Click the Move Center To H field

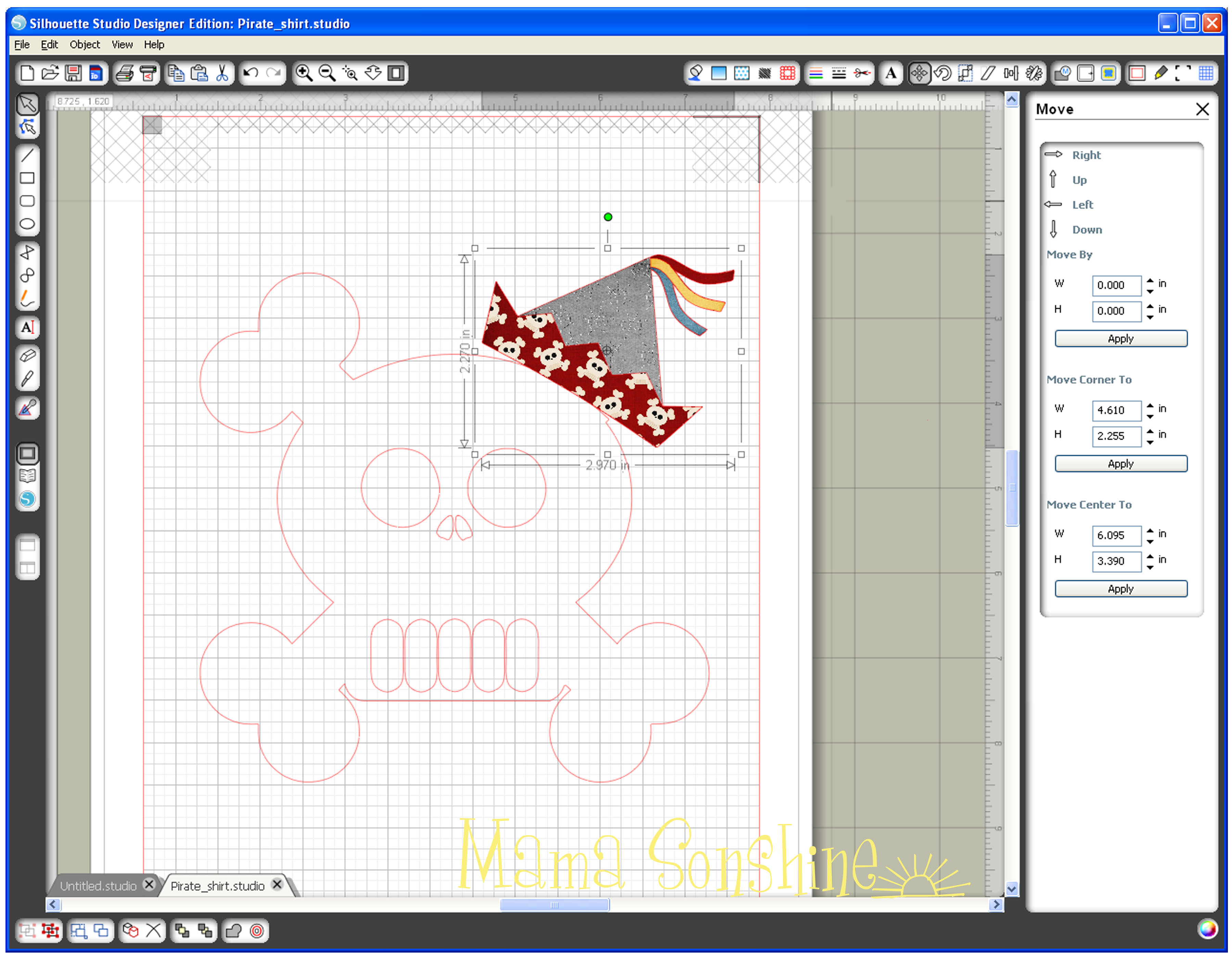coord(1116,561)
